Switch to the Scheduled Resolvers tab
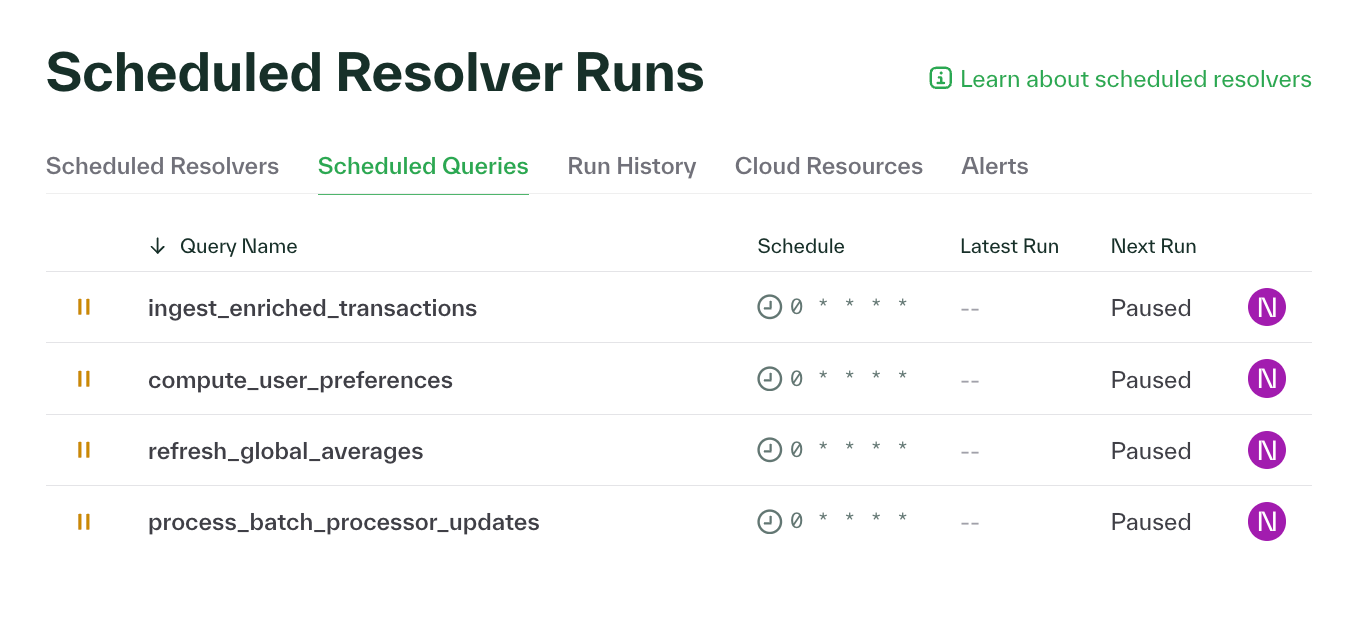Screen dimensions: 1368x620 (x=162, y=166)
